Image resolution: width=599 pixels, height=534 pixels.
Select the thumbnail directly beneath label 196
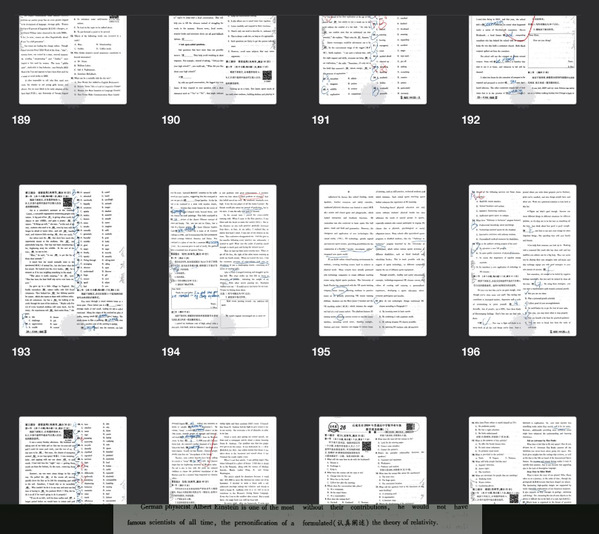(x=523, y=460)
